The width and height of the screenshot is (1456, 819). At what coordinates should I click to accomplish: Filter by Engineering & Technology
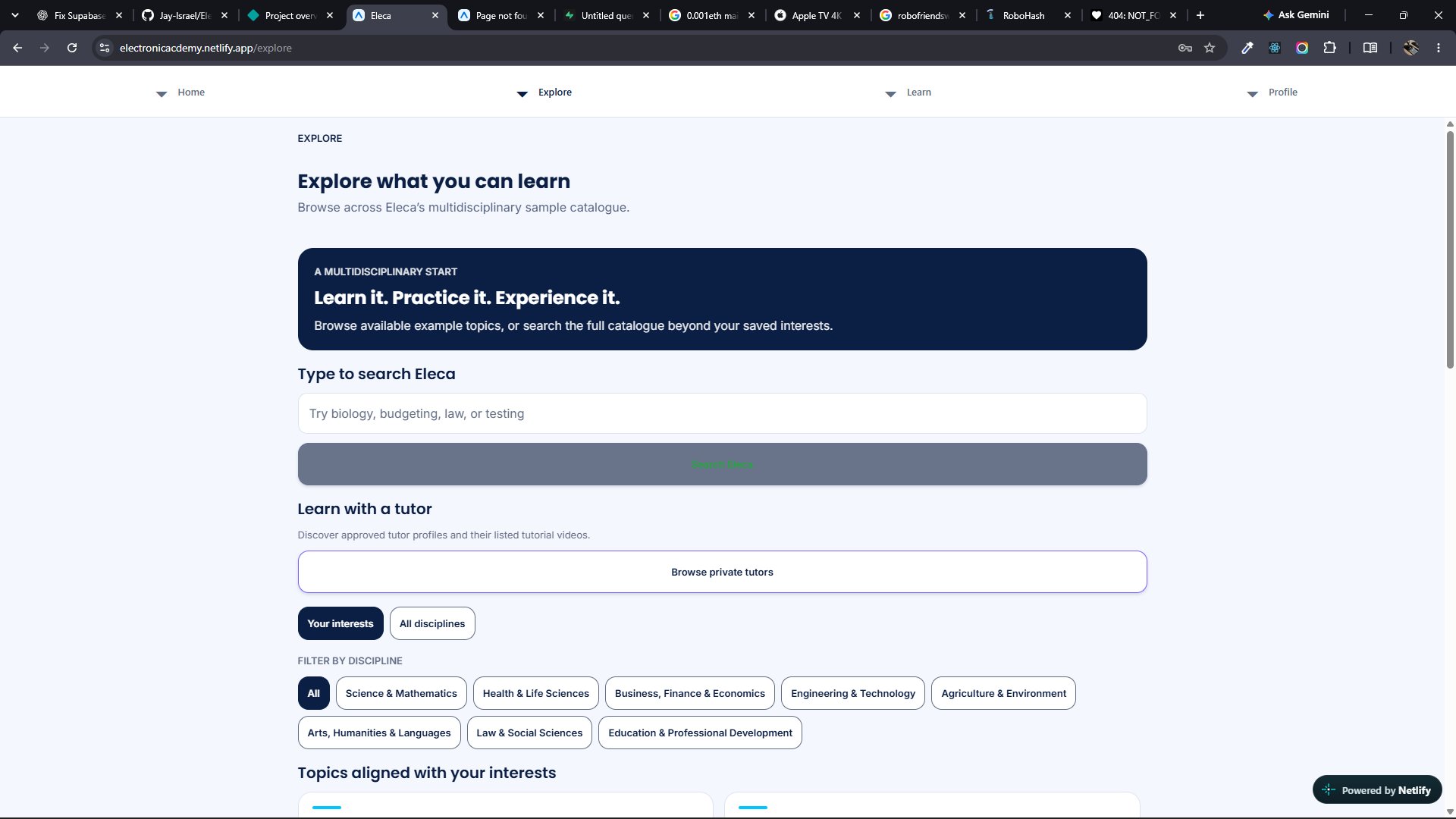(853, 693)
